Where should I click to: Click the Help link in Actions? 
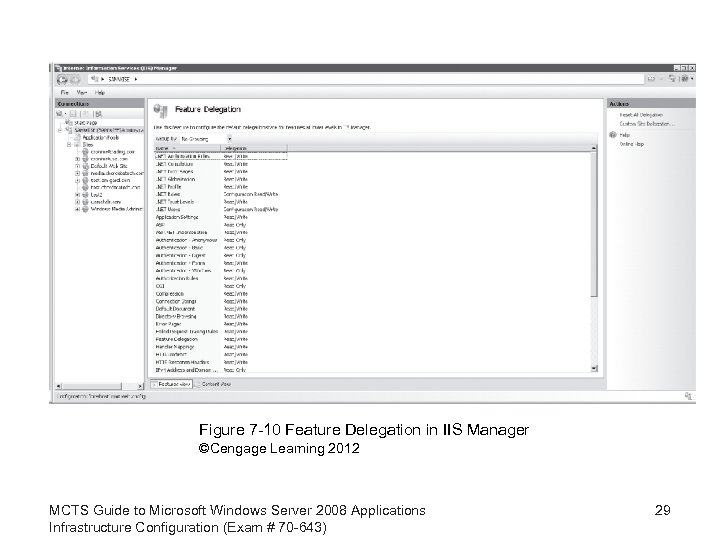click(x=624, y=135)
